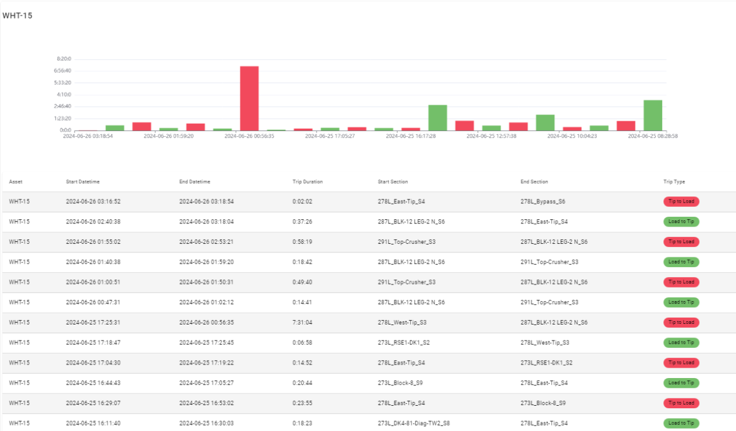Click x-axis label 2024-06-25 12:57:38
The image size is (736, 431).
pyautogui.click(x=491, y=136)
